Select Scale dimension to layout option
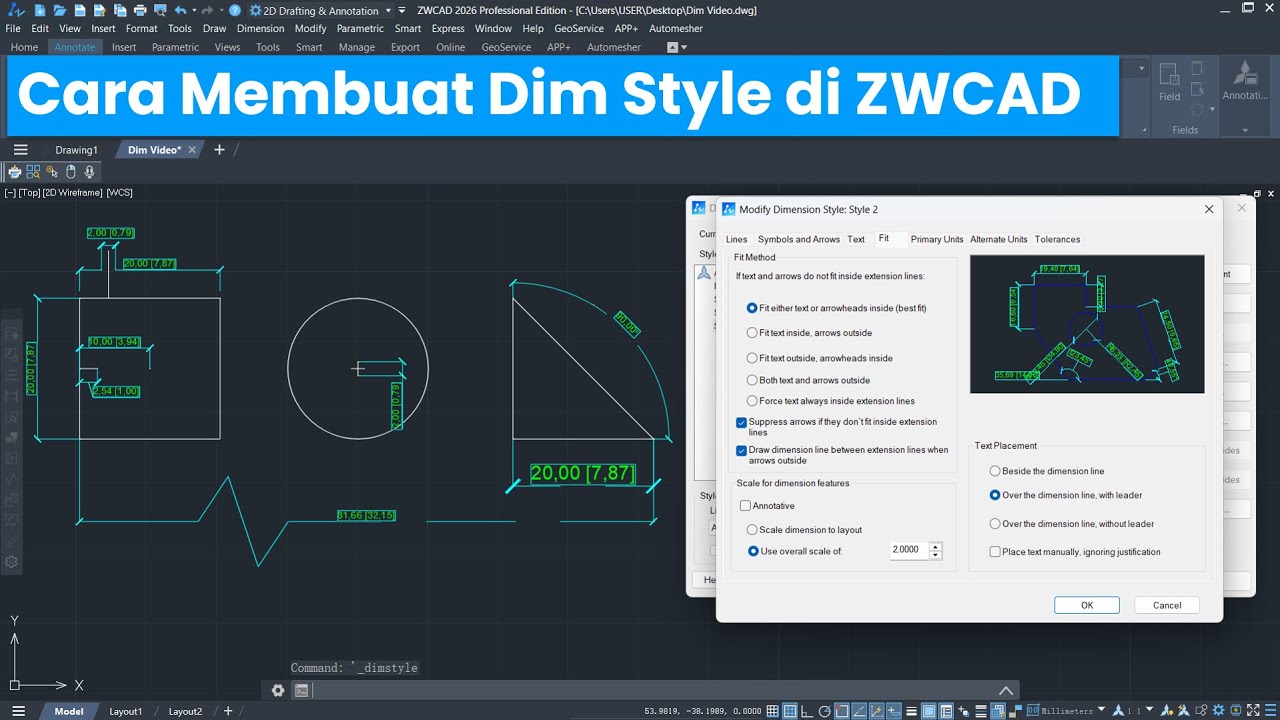 coord(805,530)
